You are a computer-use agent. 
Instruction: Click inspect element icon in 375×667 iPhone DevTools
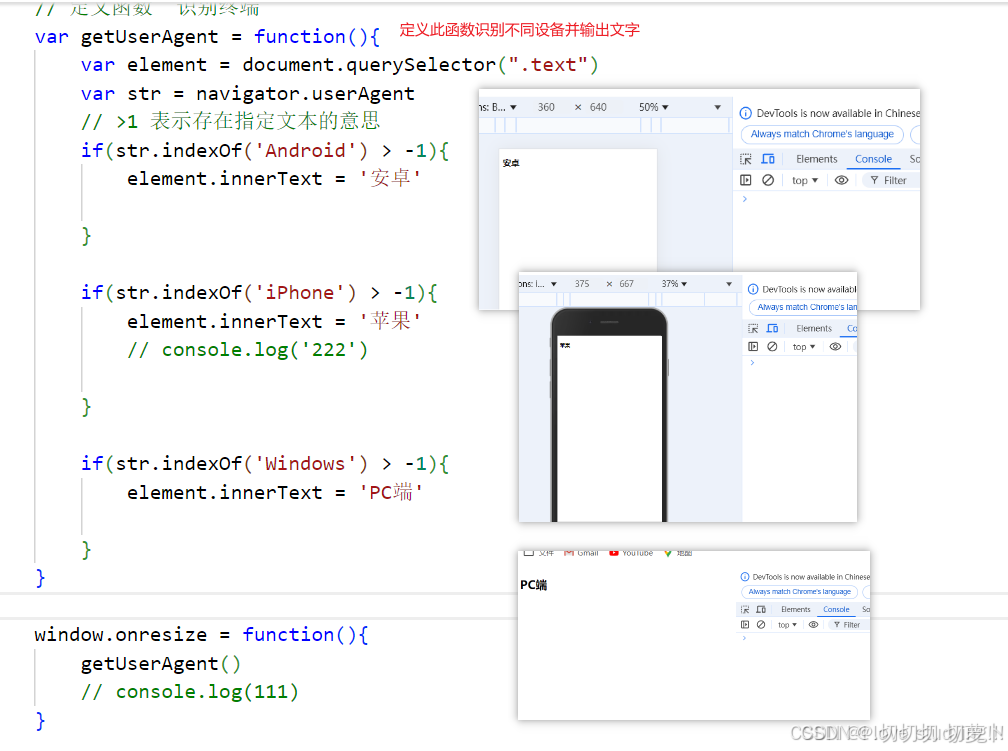coord(753,329)
